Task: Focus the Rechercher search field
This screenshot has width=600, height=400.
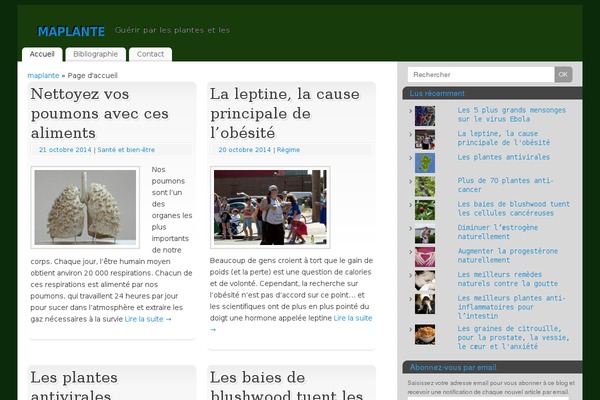Action: click(x=481, y=75)
